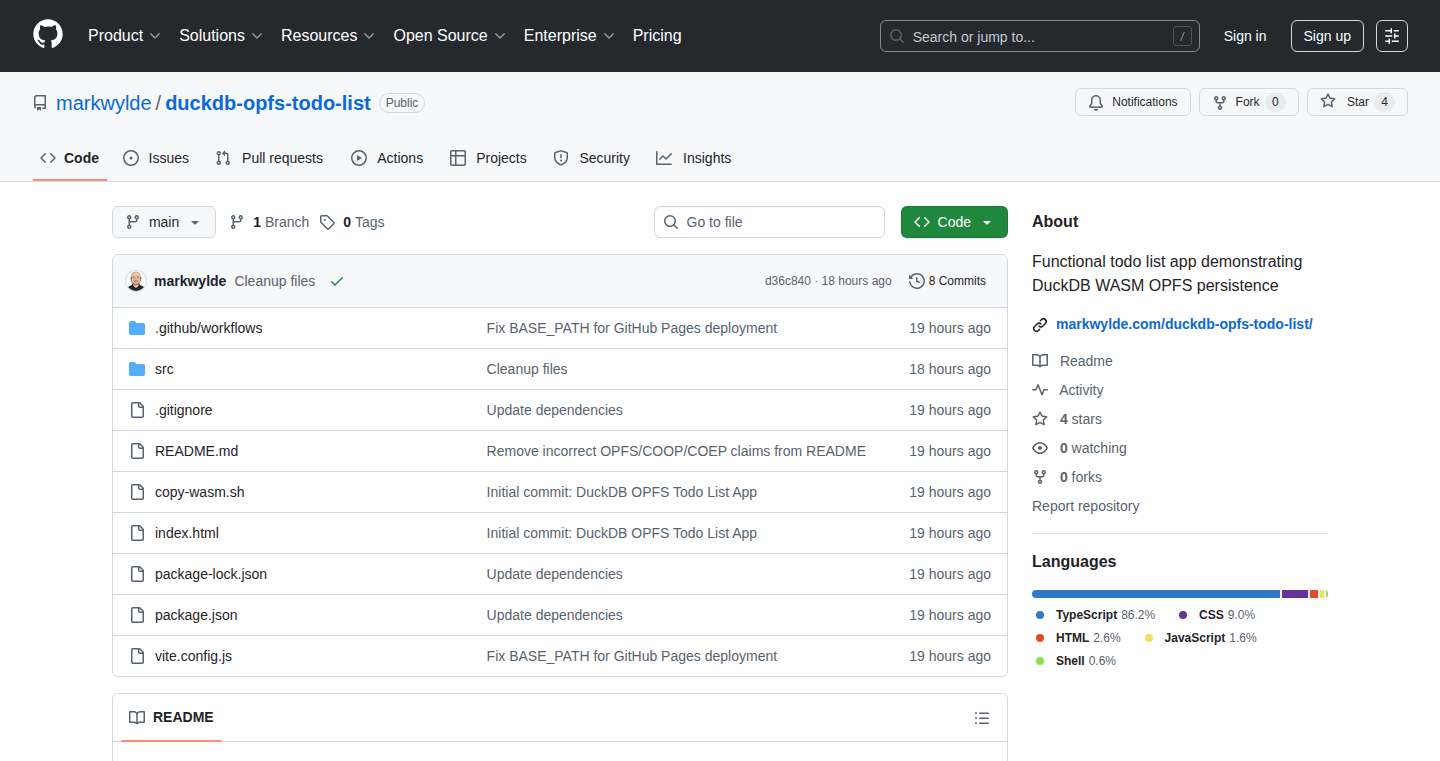Screen dimensions: 1440x761
Task: Open the markwylde owner link
Action: (x=104, y=103)
